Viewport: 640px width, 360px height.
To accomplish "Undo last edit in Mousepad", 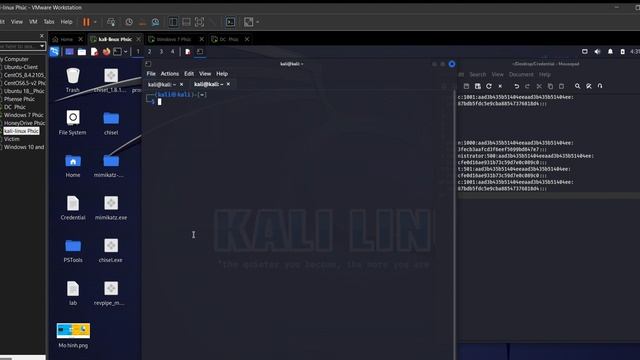I will (x=516, y=86).
